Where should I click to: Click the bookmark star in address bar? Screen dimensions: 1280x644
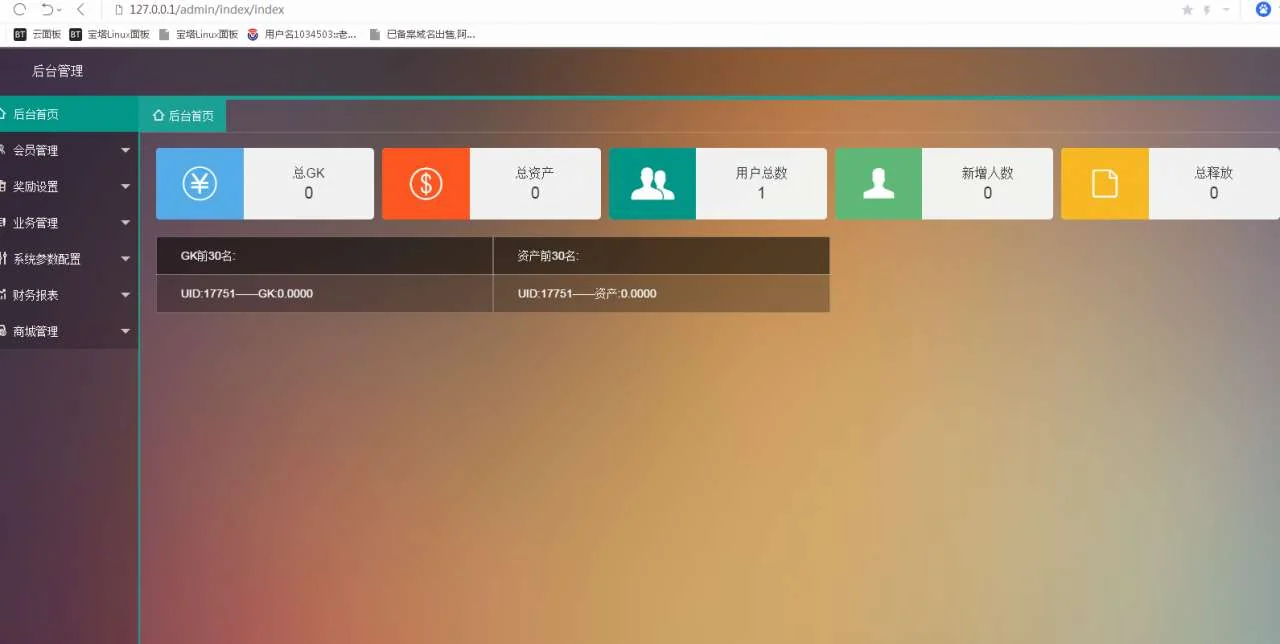pyautogui.click(x=1187, y=10)
